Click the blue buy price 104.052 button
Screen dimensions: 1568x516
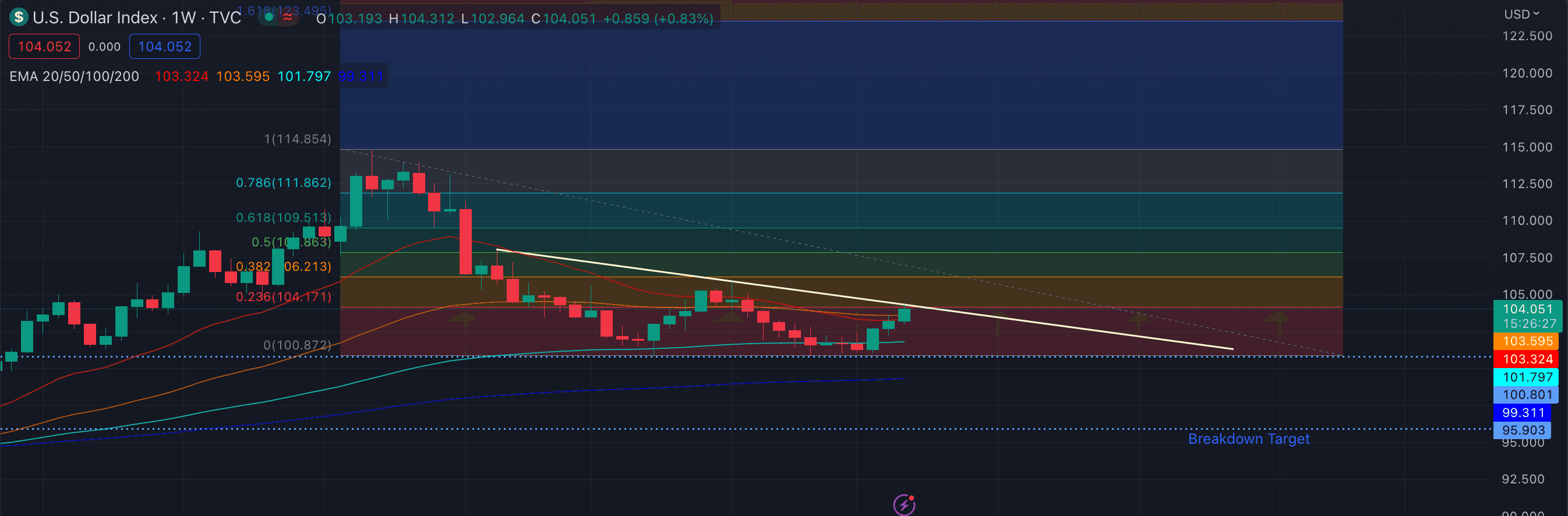[x=164, y=46]
